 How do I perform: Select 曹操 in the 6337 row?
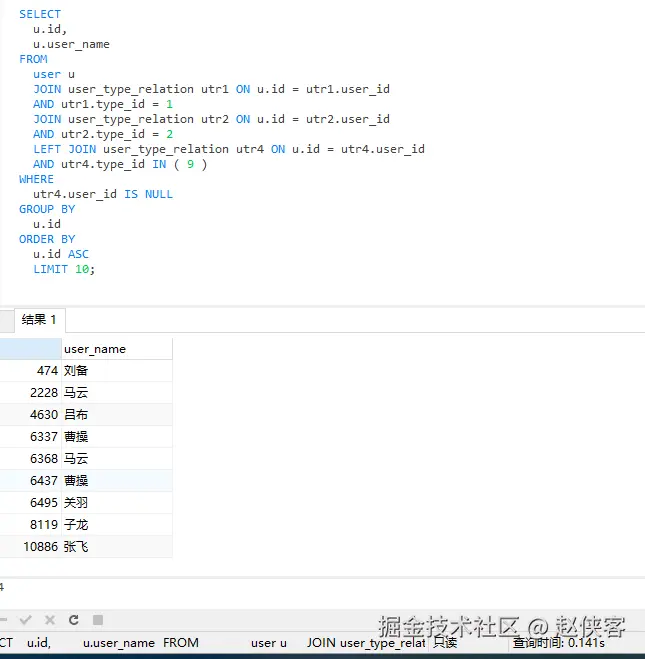117,437
